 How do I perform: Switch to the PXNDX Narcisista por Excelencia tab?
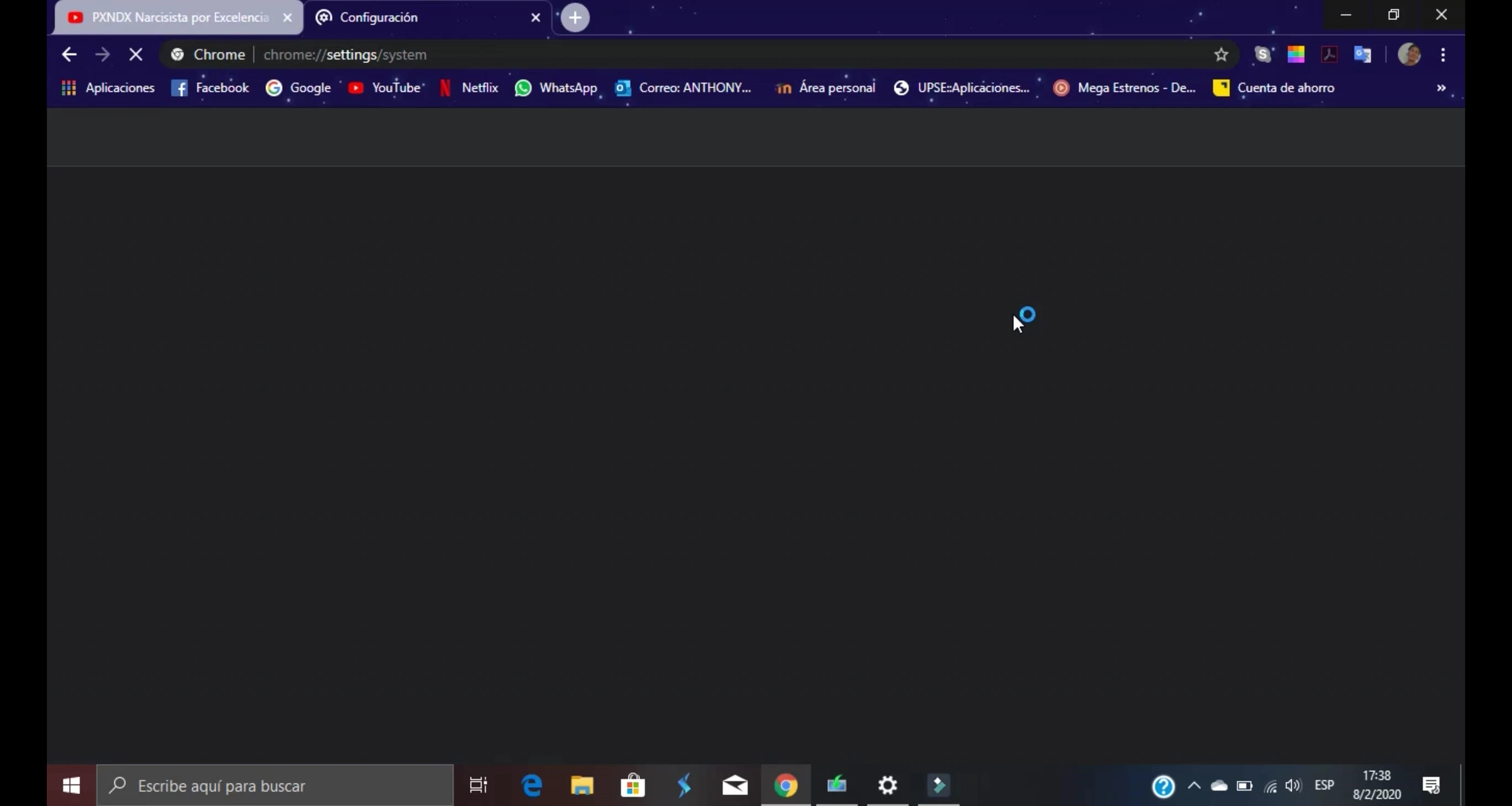179,18
